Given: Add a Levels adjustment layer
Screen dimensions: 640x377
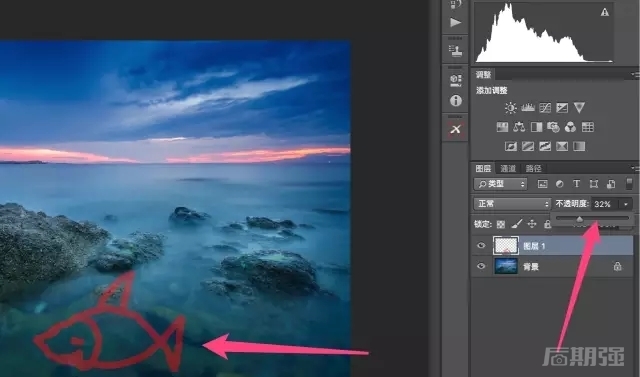Looking at the screenshot, I should (528, 107).
